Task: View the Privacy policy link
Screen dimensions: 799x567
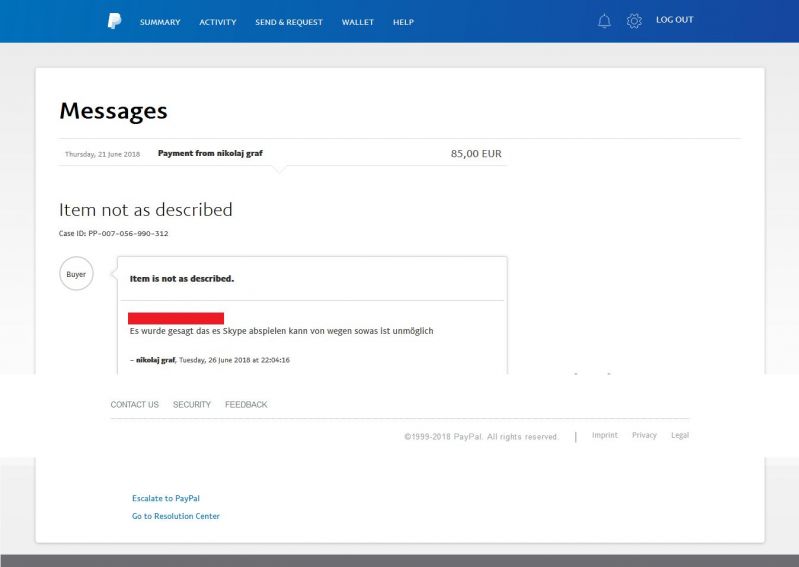Action: tap(644, 436)
